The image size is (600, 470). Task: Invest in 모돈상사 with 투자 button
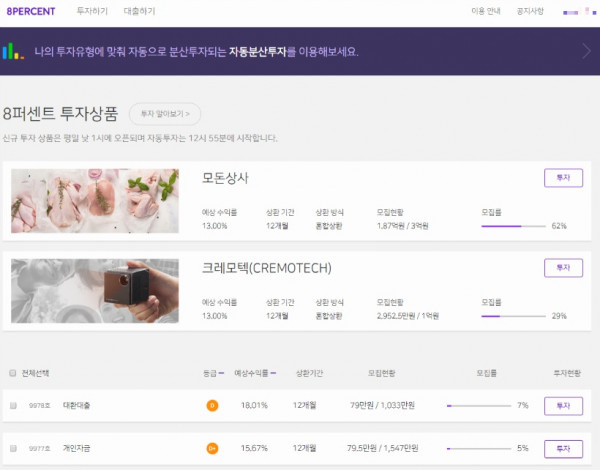pyautogui.click(x=563, y=178)
